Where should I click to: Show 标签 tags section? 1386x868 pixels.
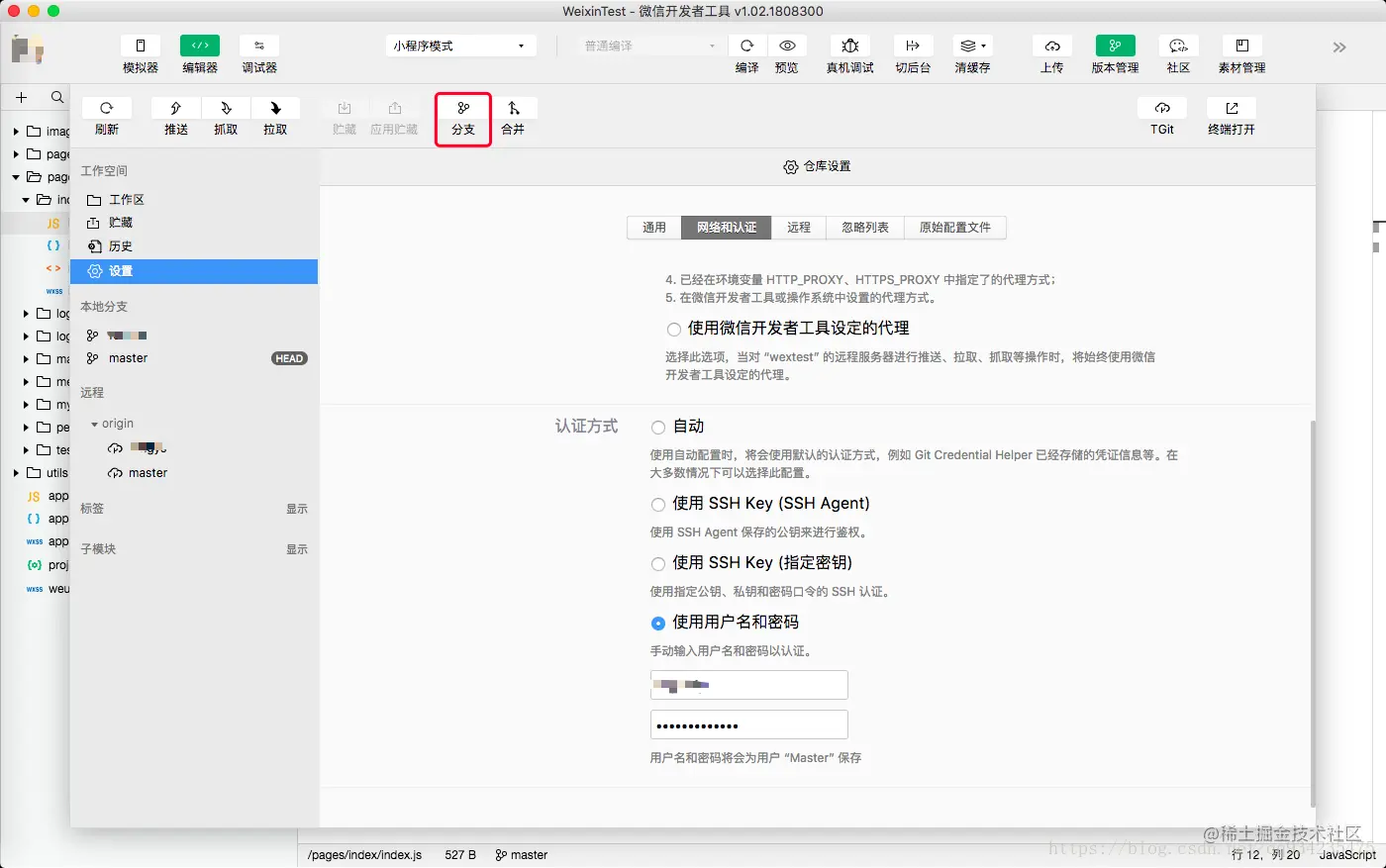[297, 509]
